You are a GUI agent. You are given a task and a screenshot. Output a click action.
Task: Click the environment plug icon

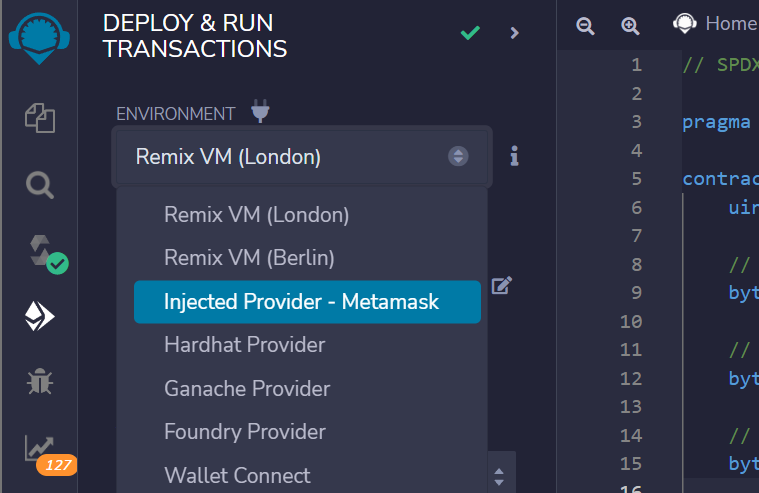pos(260,111)
